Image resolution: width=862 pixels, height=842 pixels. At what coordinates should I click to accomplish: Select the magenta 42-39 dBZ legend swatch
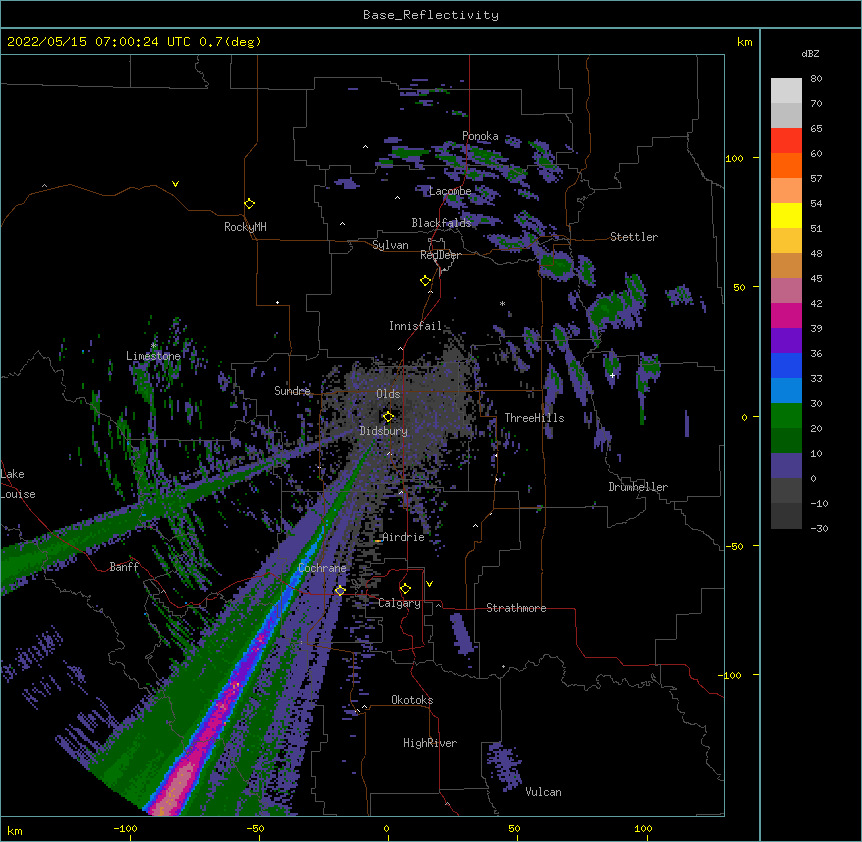click(x=786, y=315)
